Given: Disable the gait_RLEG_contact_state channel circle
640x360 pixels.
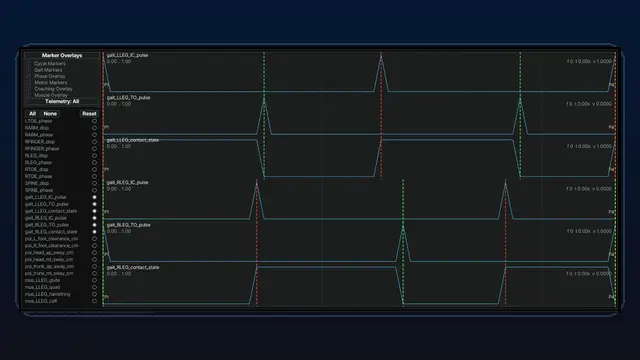Looking at the screenshot, I should point(94,232).
